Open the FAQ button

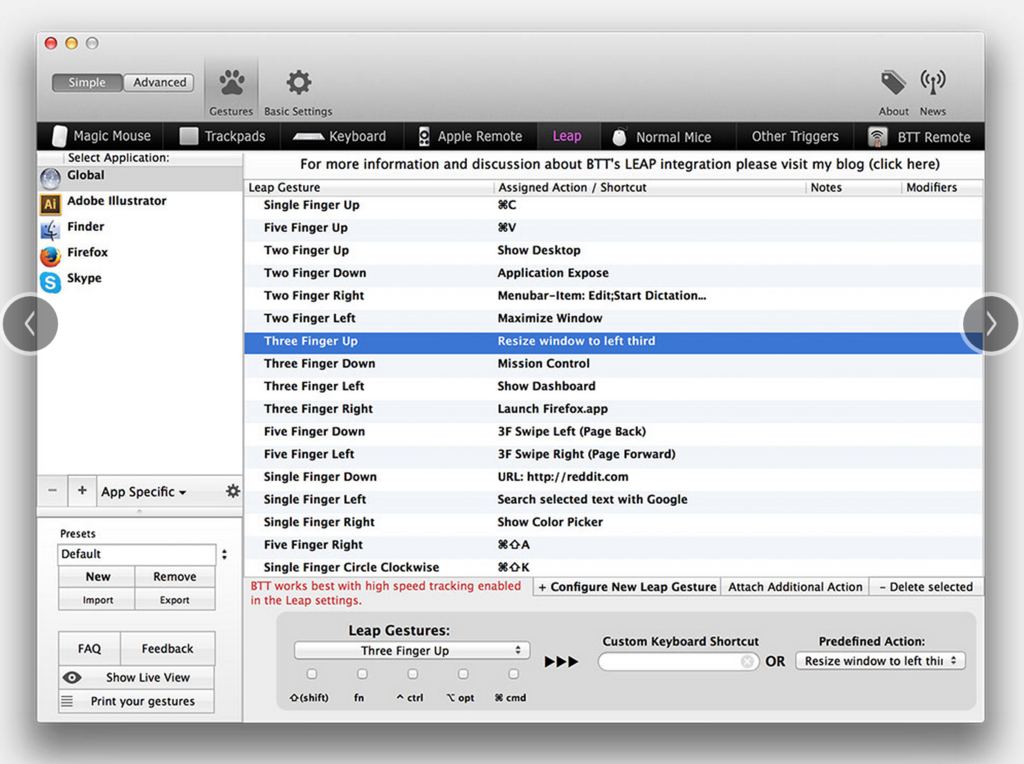(x=89, y=648)
